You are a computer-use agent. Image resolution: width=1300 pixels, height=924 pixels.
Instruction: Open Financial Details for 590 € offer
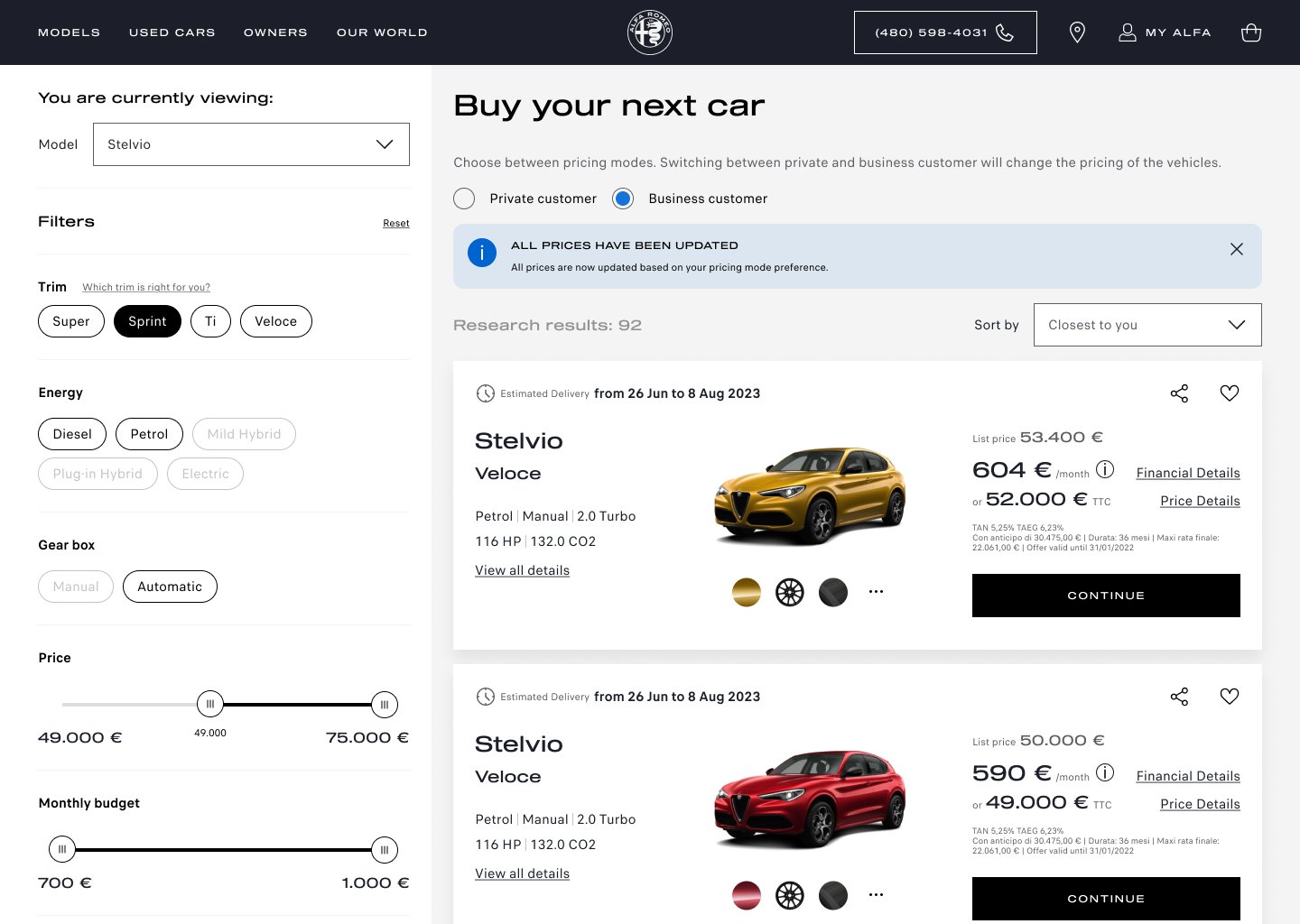pos(1188,776)
